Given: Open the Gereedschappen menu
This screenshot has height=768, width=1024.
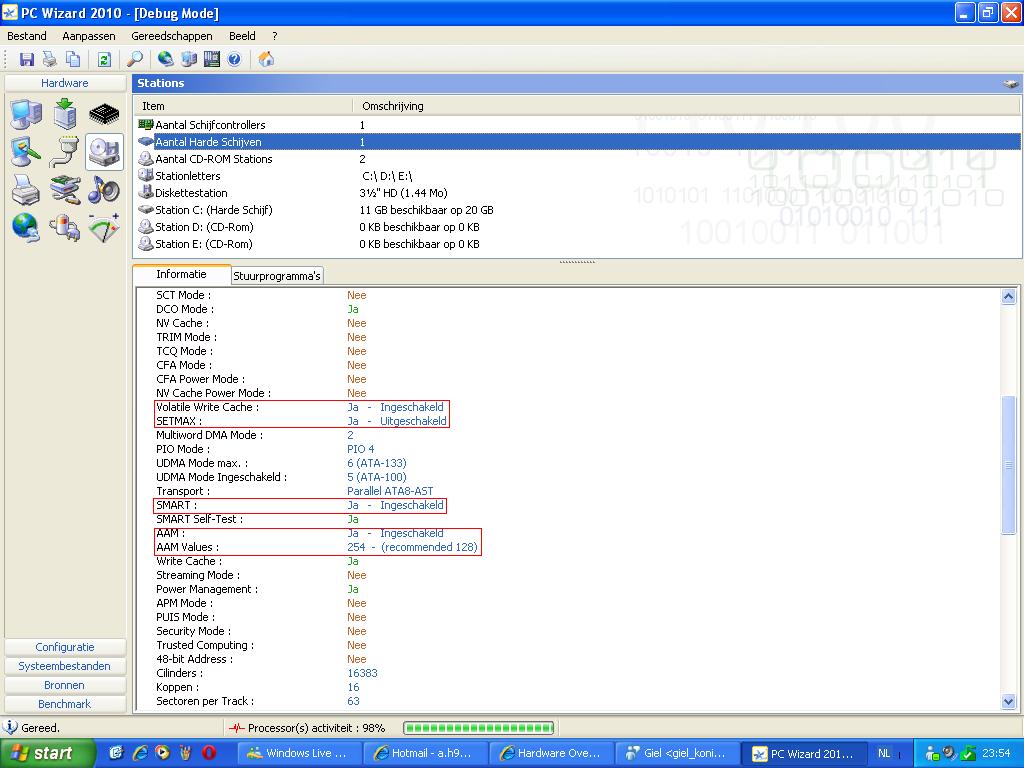Looking at the screenshot, I should [172, 36].
